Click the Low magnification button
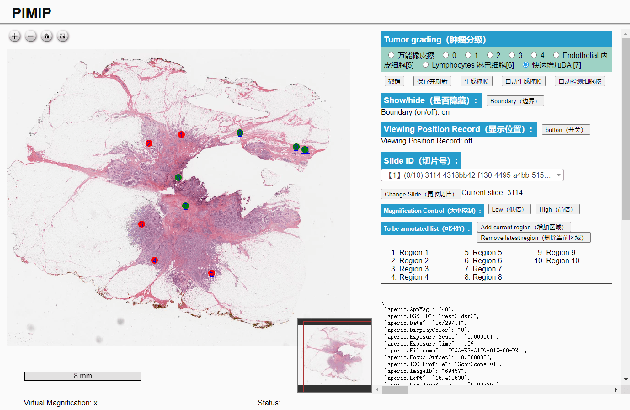This screenshot has height=410, width=630. point(508,210)
